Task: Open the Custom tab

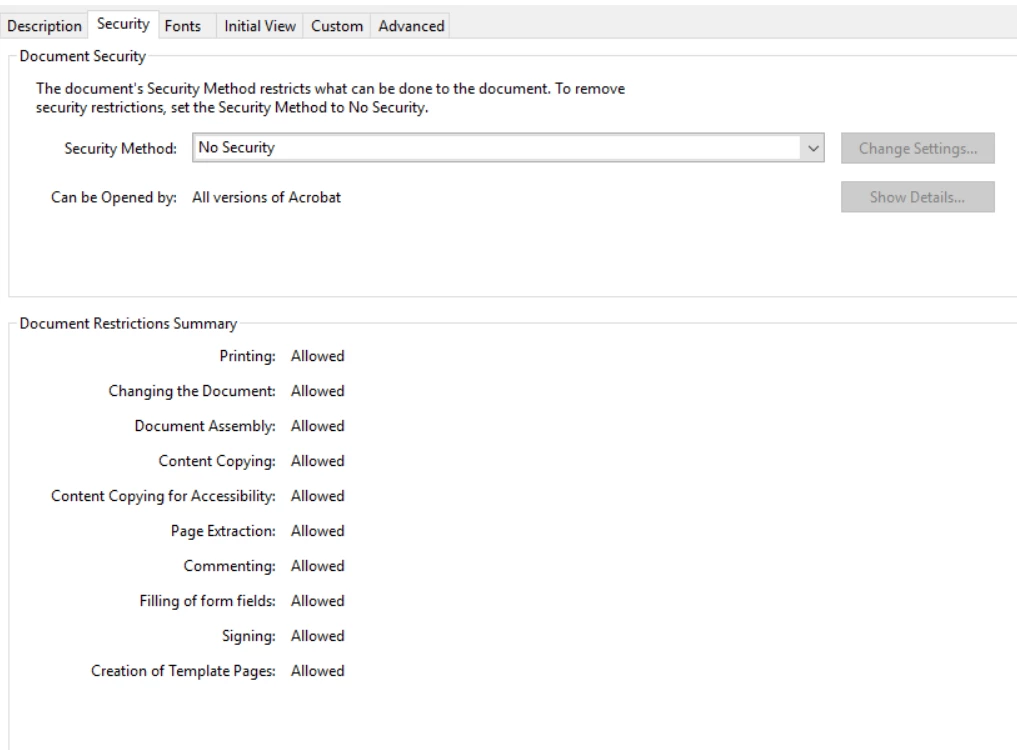Action: coord(337,26)
